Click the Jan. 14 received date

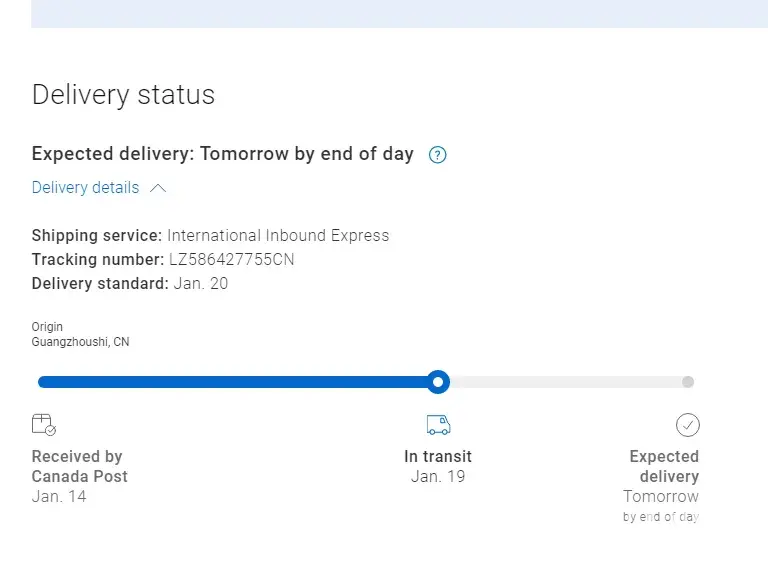pos(59,496)
